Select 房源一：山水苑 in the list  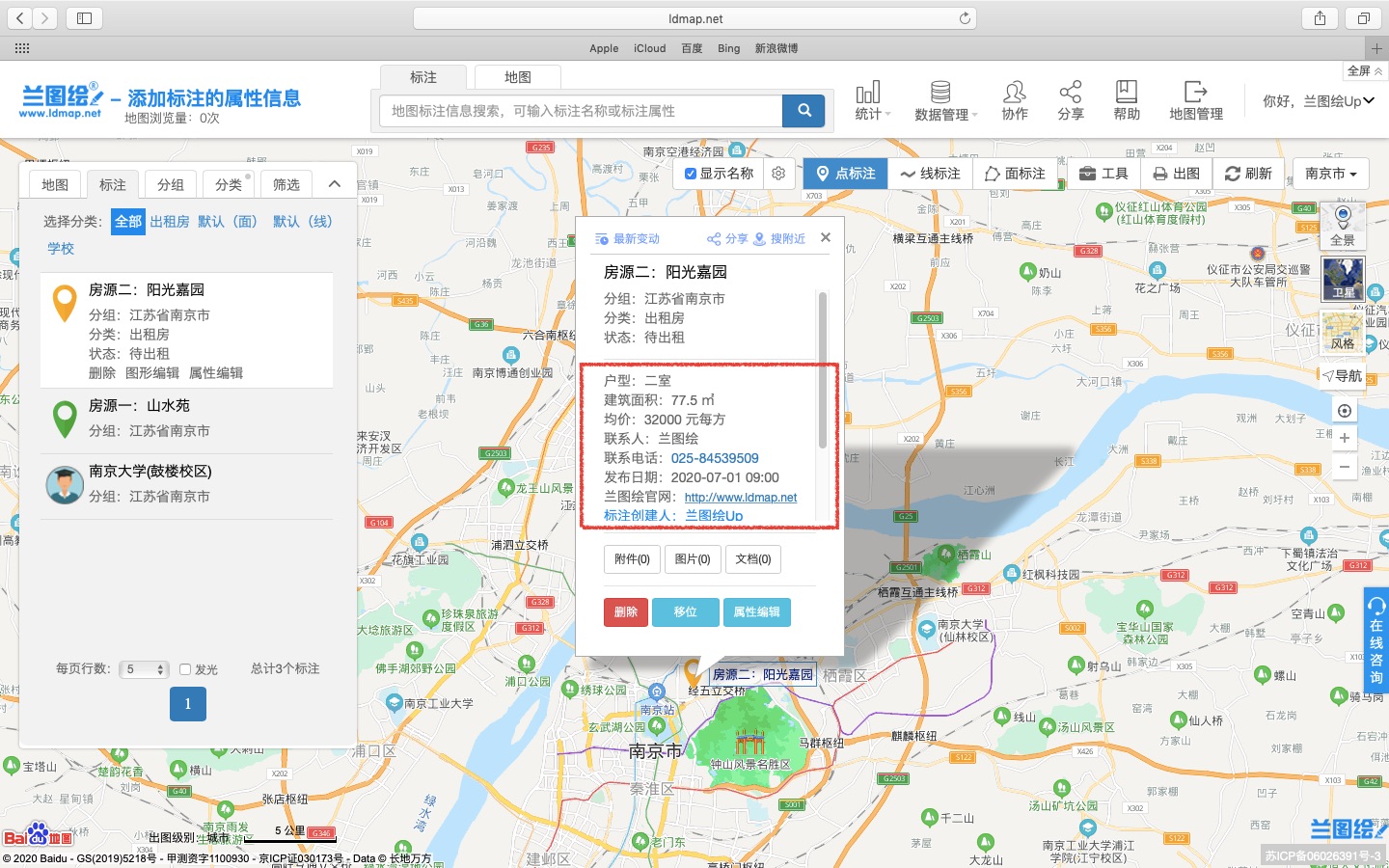187,419
